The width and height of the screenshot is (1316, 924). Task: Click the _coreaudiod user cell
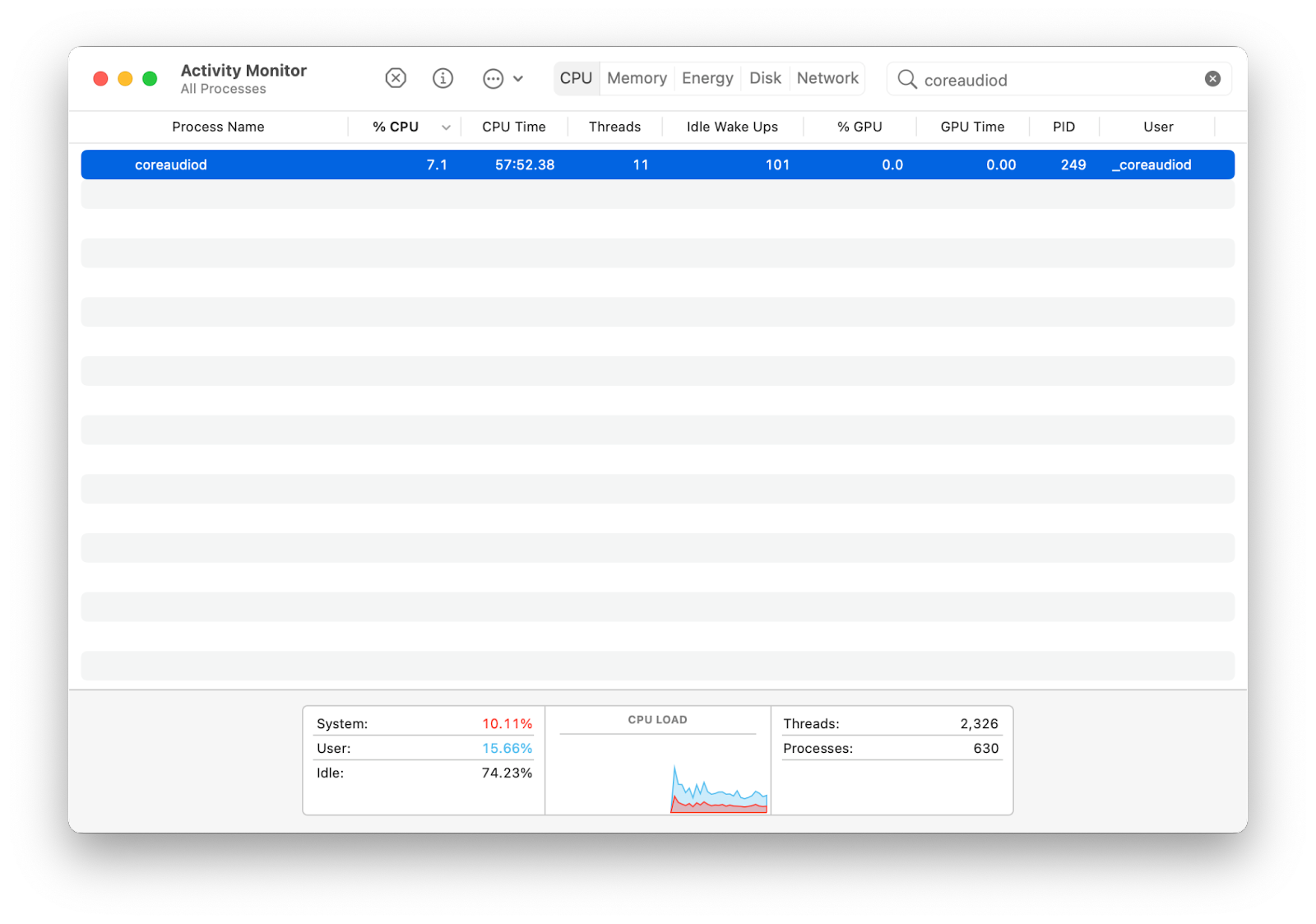[1151, 165]
